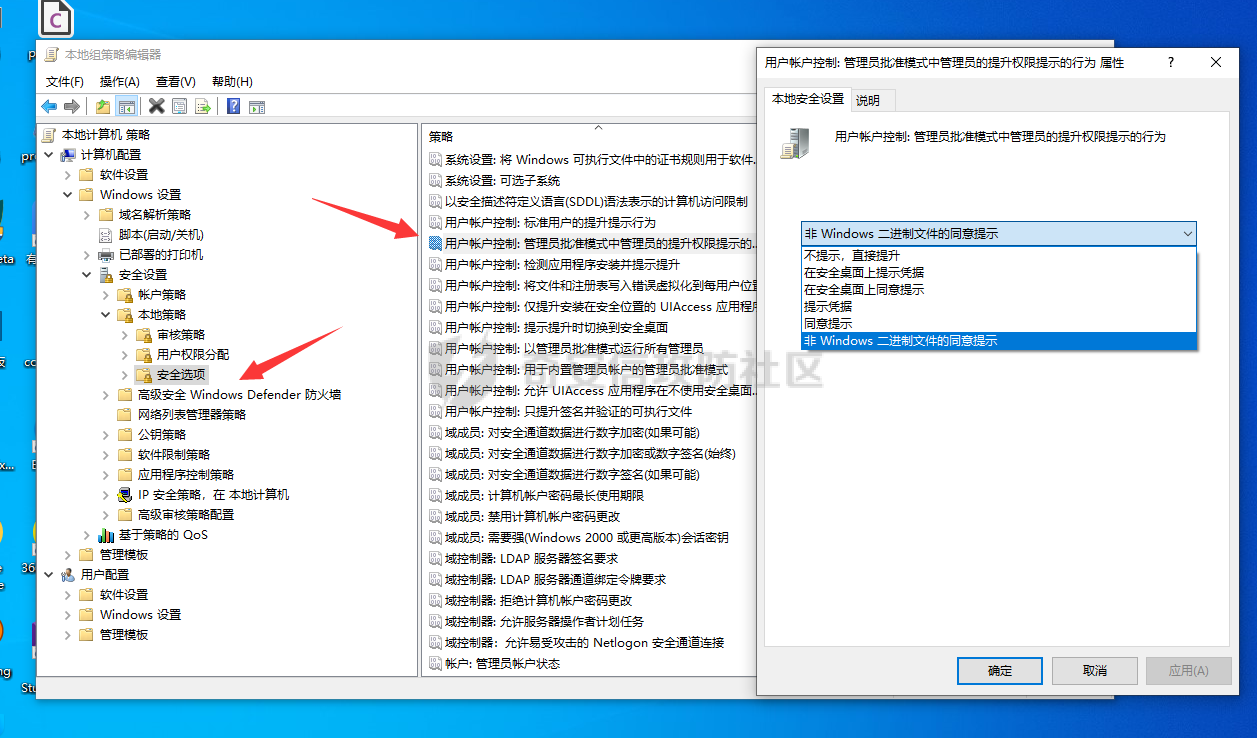The height and width of the screenshot is (738, 1257).
Task: Toggle the show/hide console tree icon
Action: click(x=126, y=106)
